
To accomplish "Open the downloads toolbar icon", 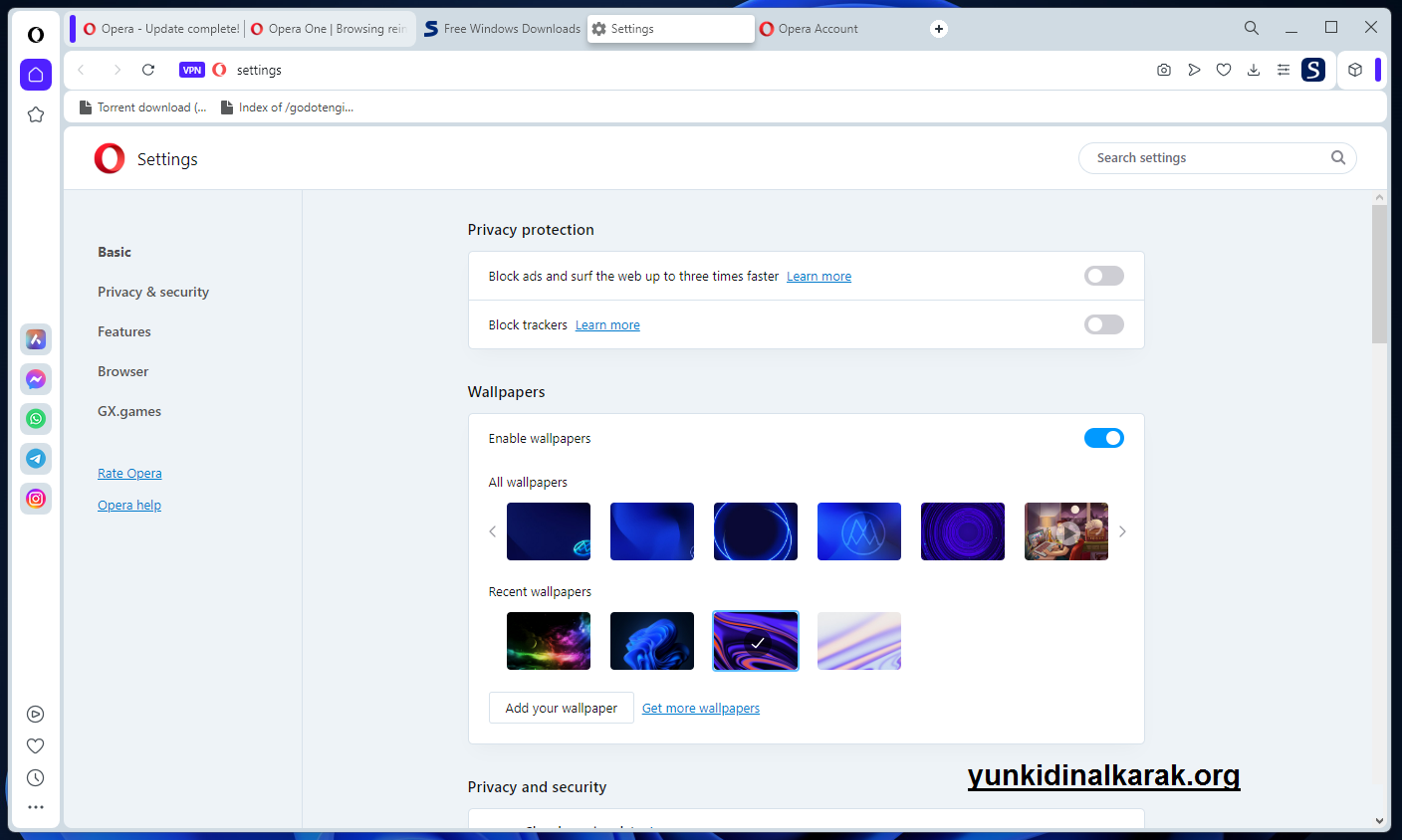I will pos(1254,70).
